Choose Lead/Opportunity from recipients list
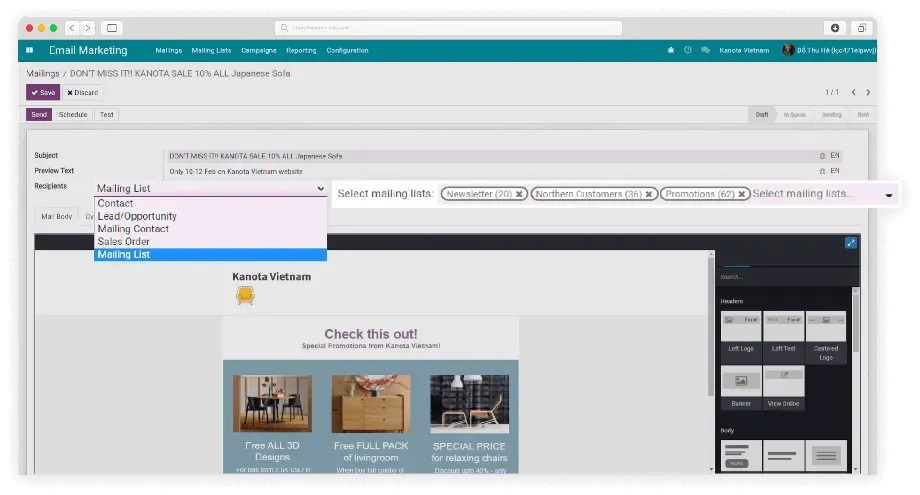The height and width of the screenshot is (495, 920). click(210, 216)
